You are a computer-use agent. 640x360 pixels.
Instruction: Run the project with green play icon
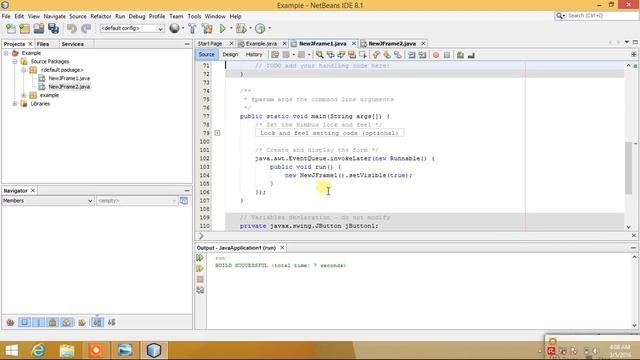tap(222, 28)
